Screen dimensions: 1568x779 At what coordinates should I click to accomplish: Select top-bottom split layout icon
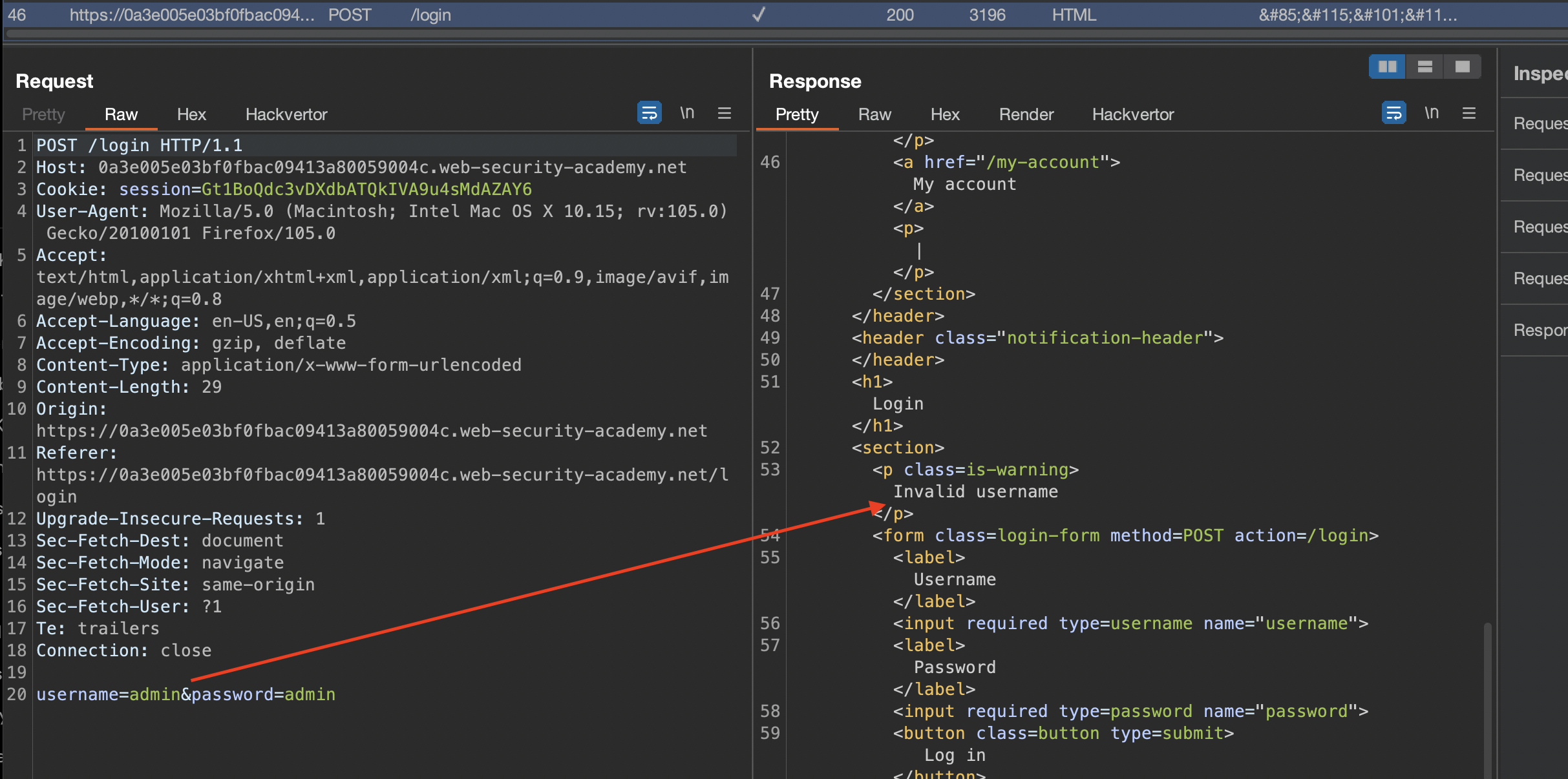1425,67
